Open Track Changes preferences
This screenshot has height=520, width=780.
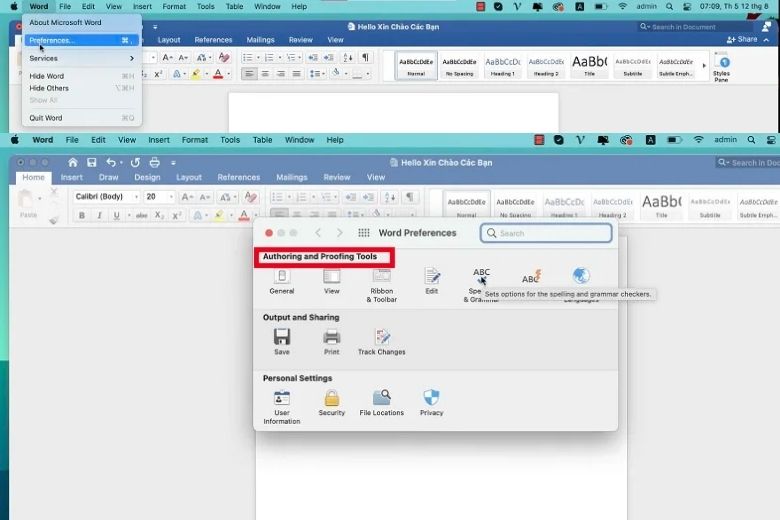tap(382, 342)
